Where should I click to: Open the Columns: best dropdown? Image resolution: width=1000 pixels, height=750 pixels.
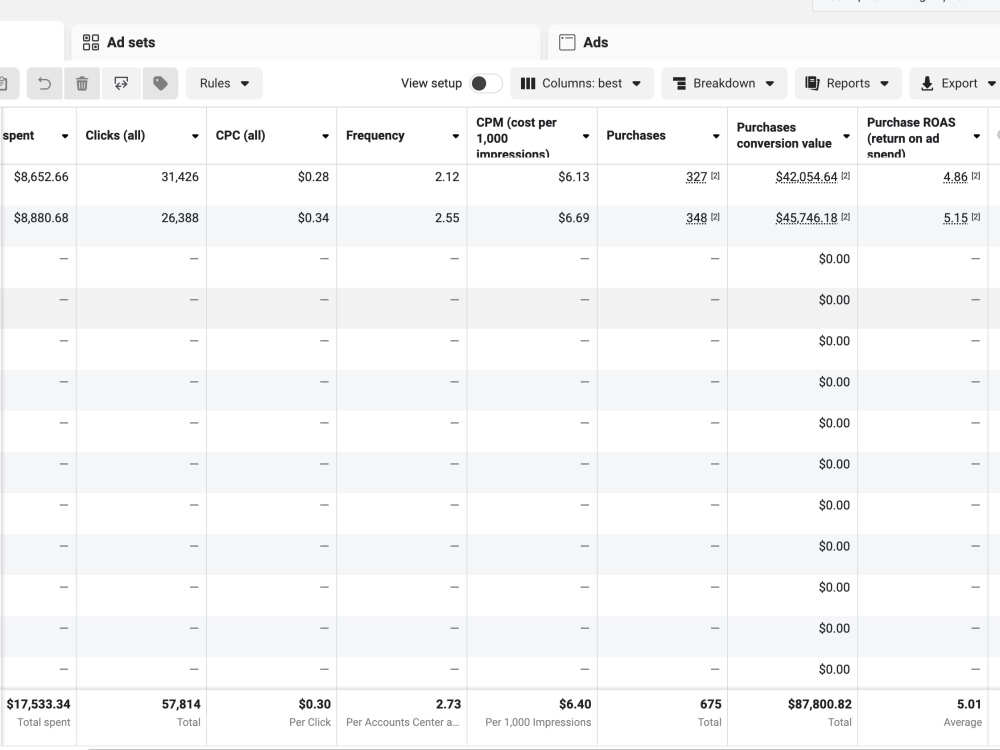tap(582, 84)
